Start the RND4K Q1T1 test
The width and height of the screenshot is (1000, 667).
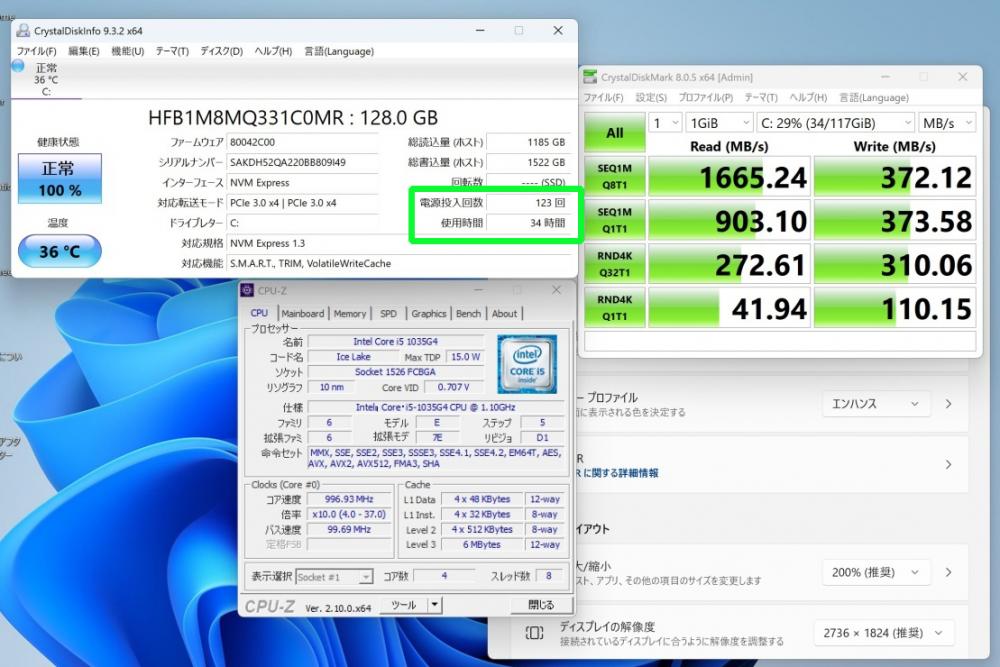pos(615,307)
